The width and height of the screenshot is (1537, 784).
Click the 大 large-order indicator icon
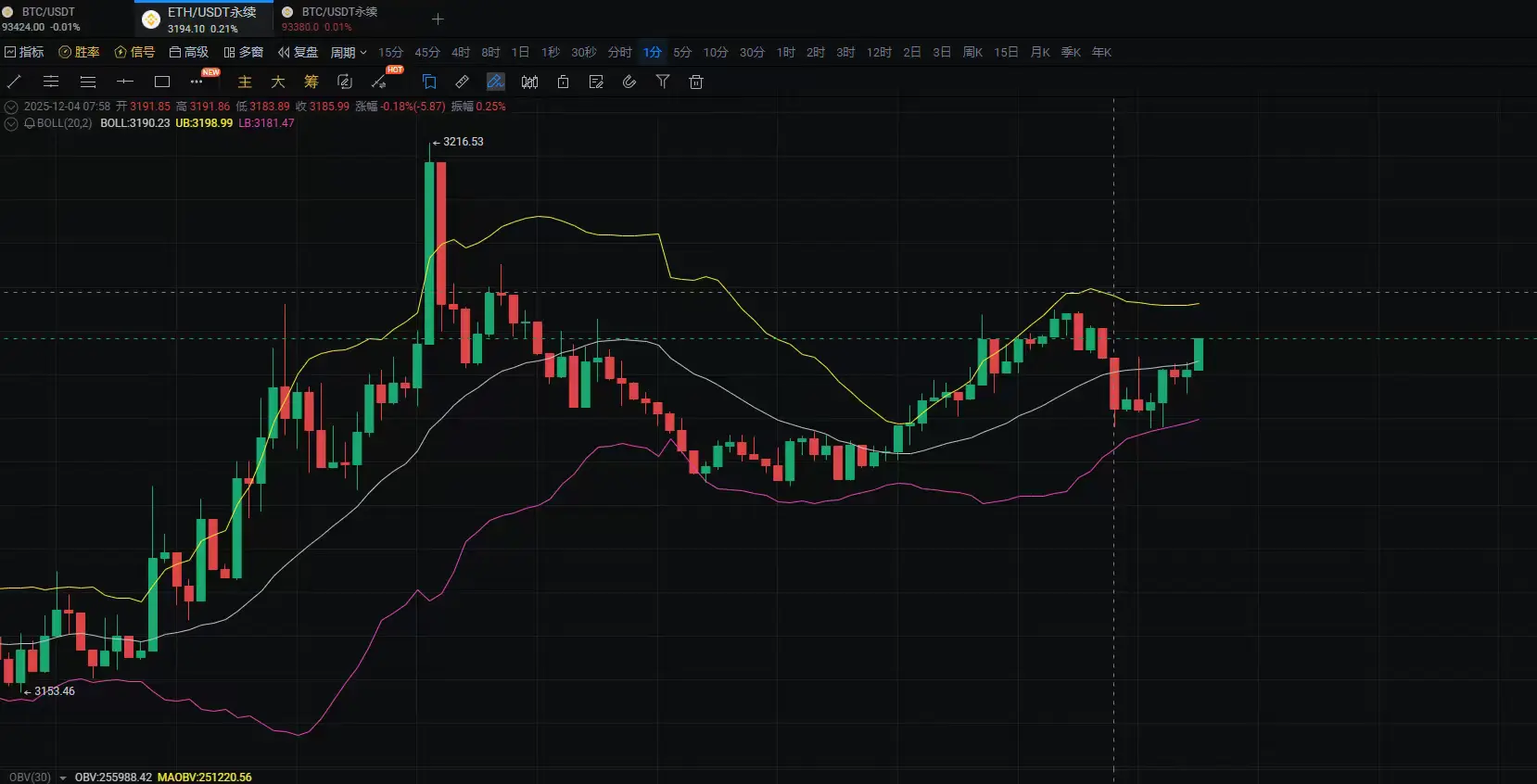(x=278, y=82)
